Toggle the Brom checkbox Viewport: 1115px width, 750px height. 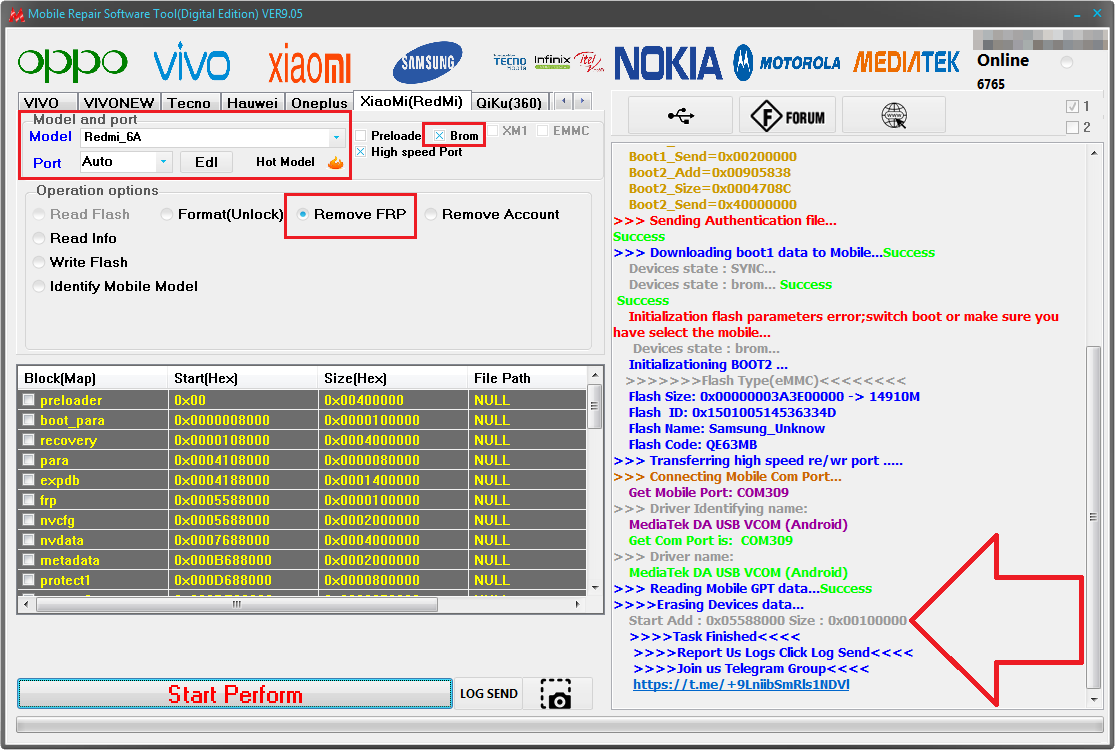439,136
